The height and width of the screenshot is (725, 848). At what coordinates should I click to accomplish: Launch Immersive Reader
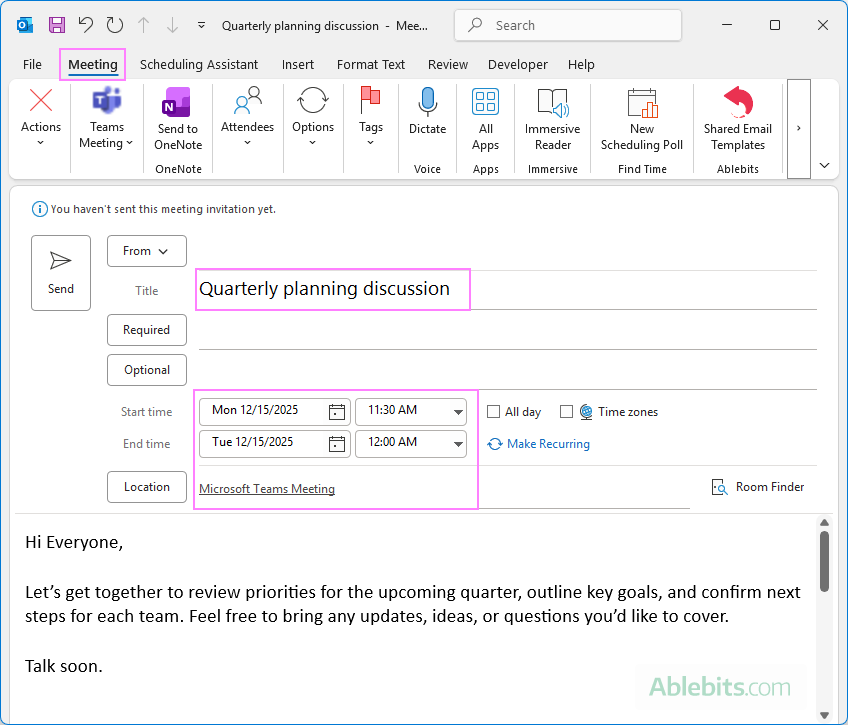point(552,118)
